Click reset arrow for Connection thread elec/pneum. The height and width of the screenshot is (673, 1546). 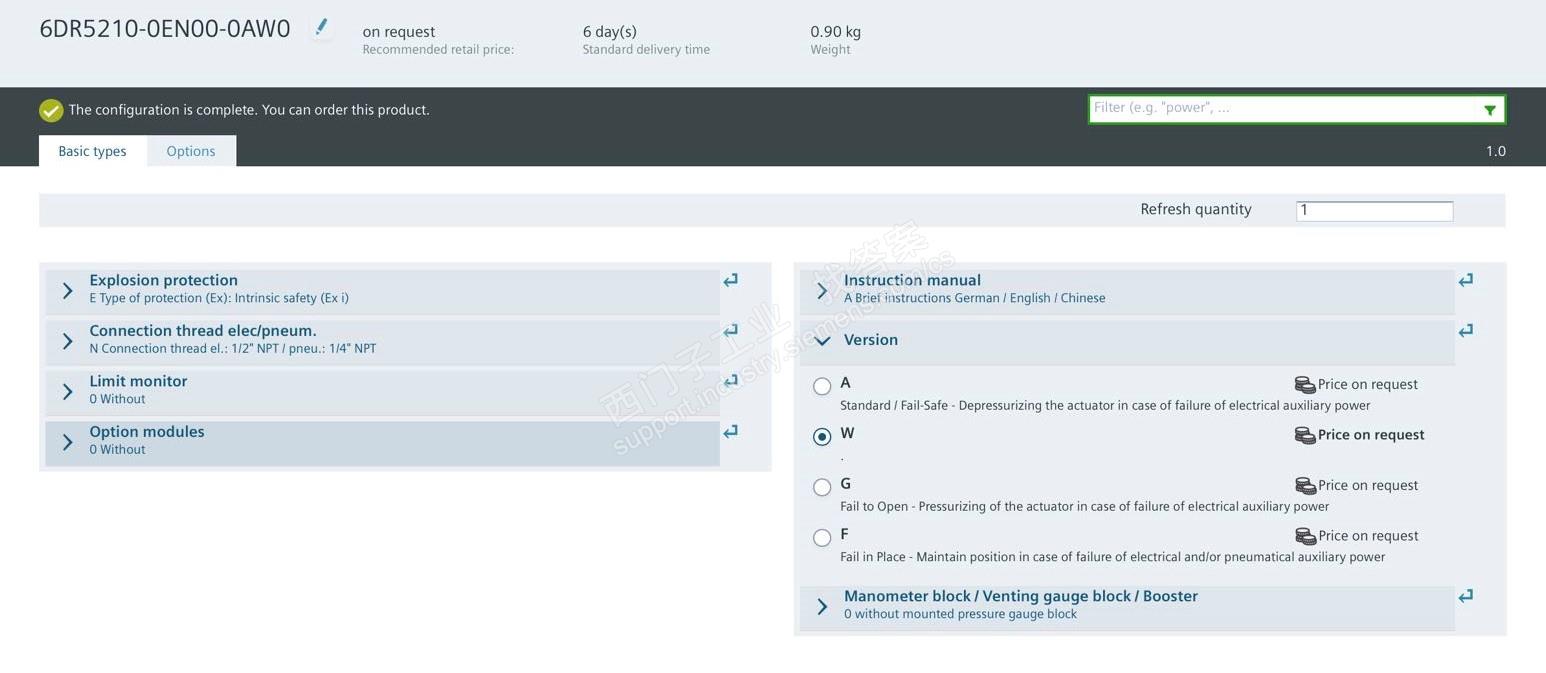pos(731,331)
